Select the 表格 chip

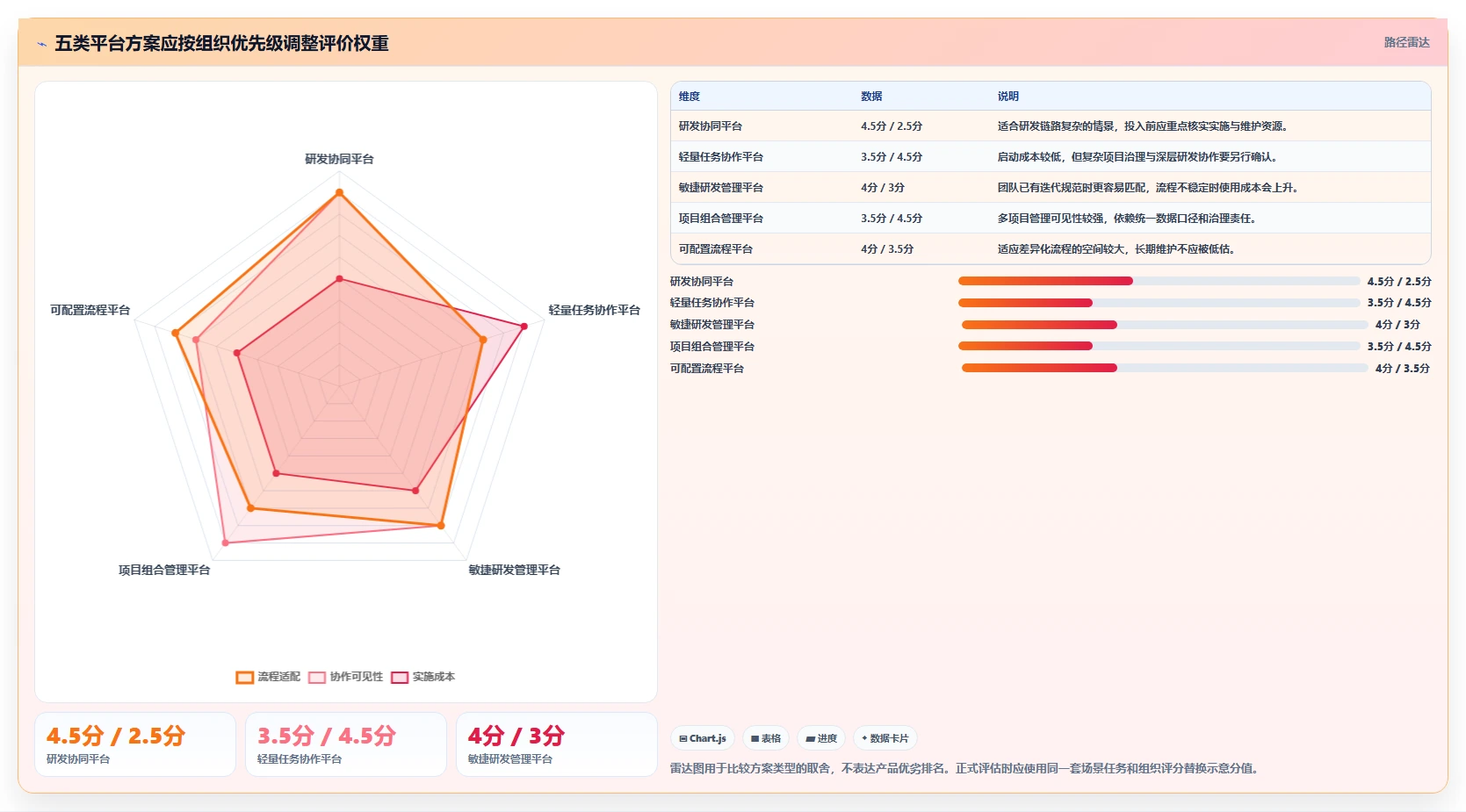click(766, 738)
